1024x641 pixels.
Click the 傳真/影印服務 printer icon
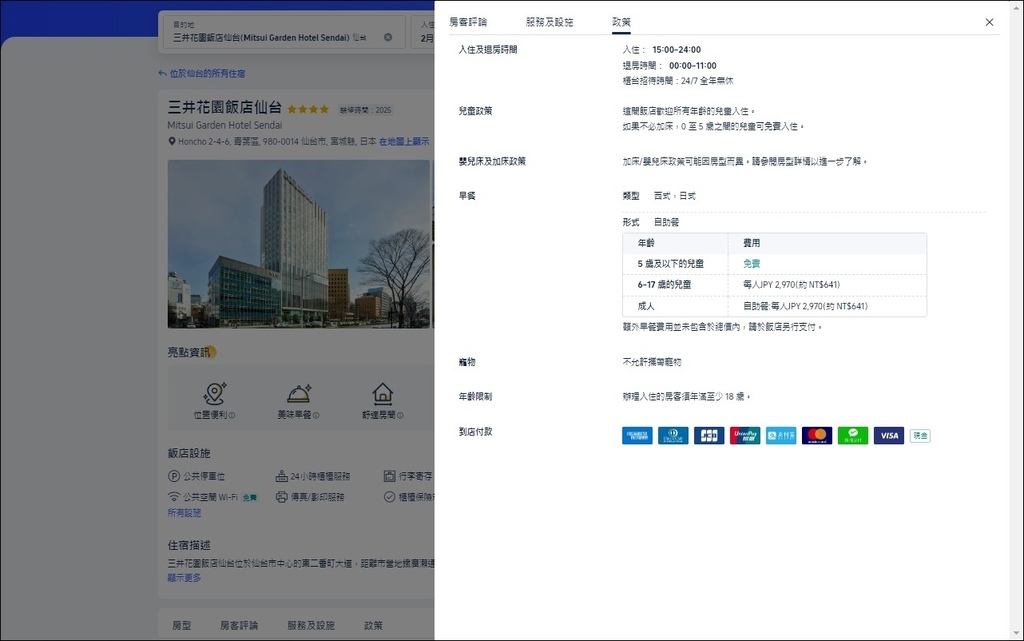pyautogui.click(x=281, y=497)
